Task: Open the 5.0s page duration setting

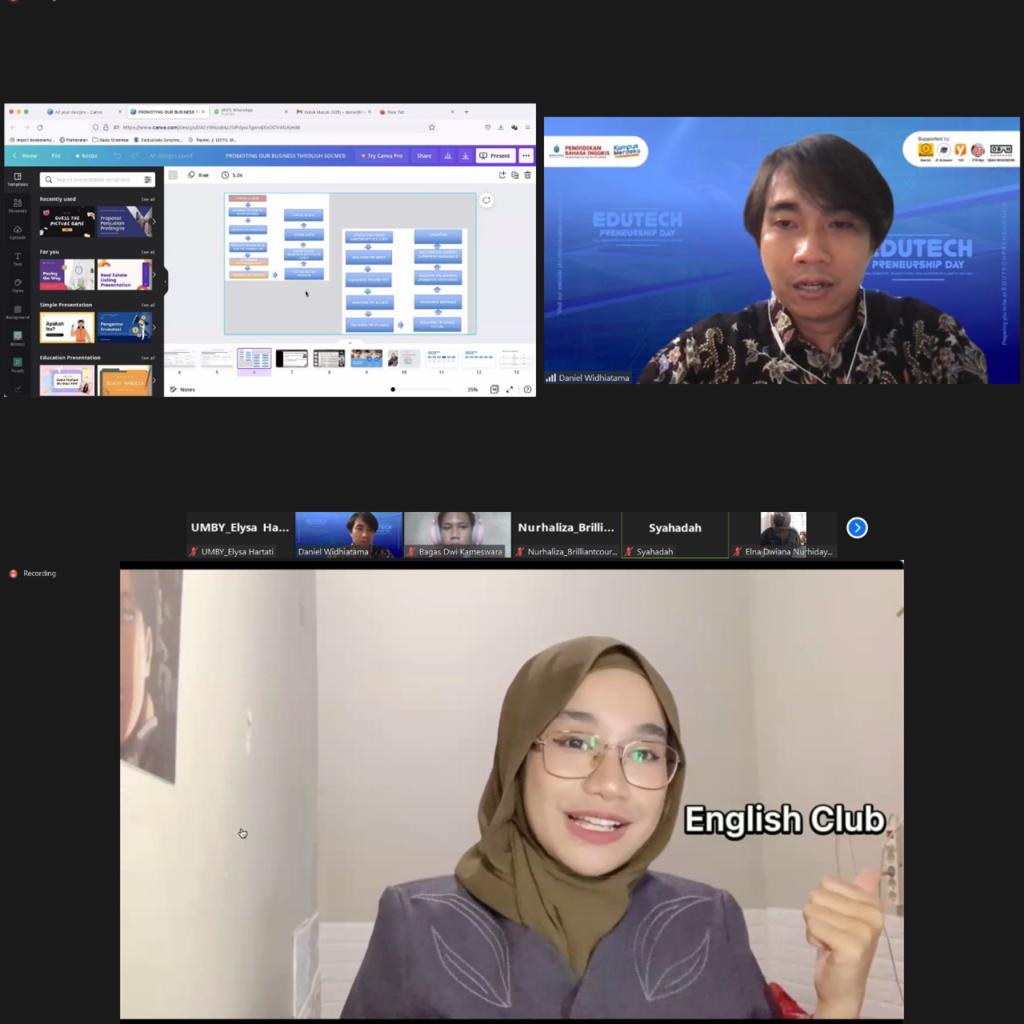Action: pos(232,175)
